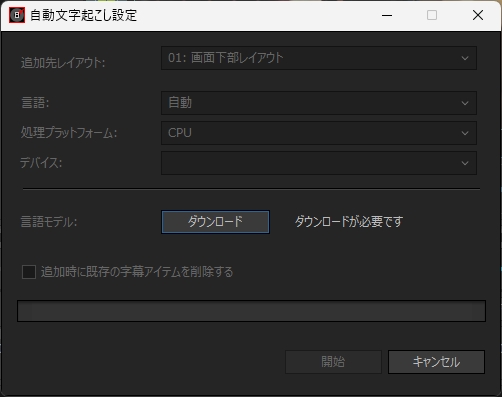Screen dimensions: 502x397
Task: Click the 処理プラットフォーム label
Action: point(69,133)
